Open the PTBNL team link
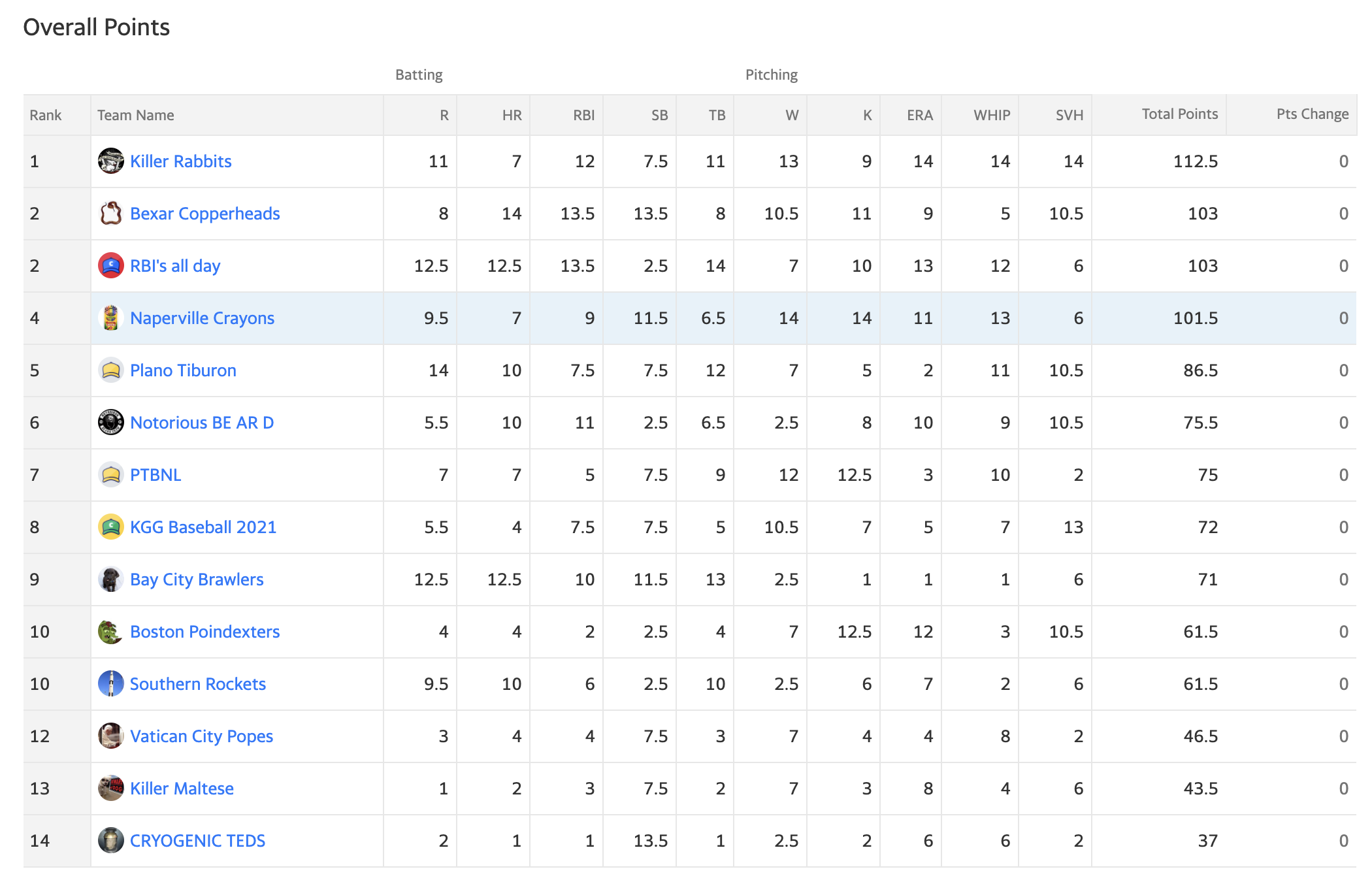The height and width of the screenshot is (882, 1372). 155,475
